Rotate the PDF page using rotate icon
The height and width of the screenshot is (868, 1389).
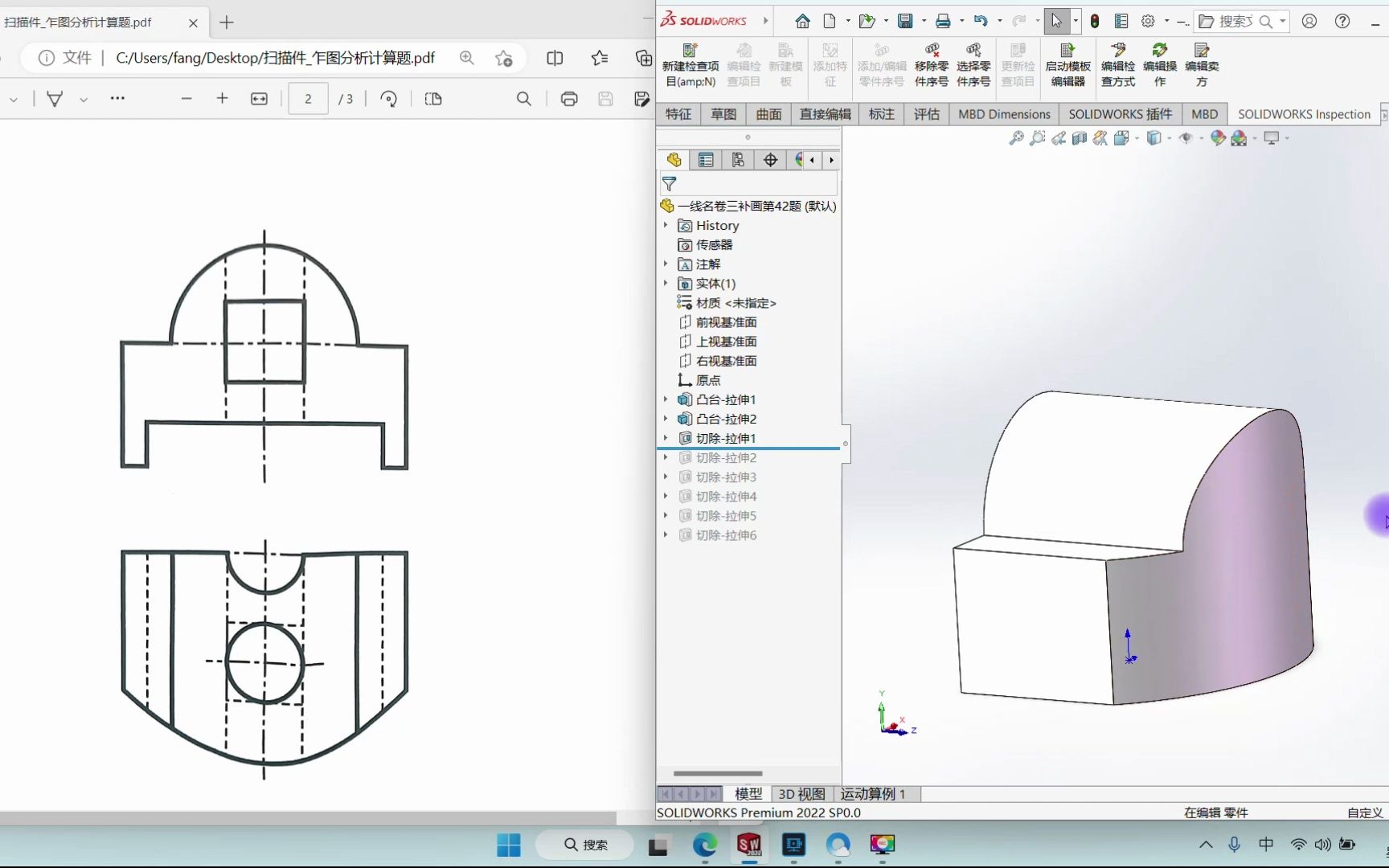coord(389,99)
